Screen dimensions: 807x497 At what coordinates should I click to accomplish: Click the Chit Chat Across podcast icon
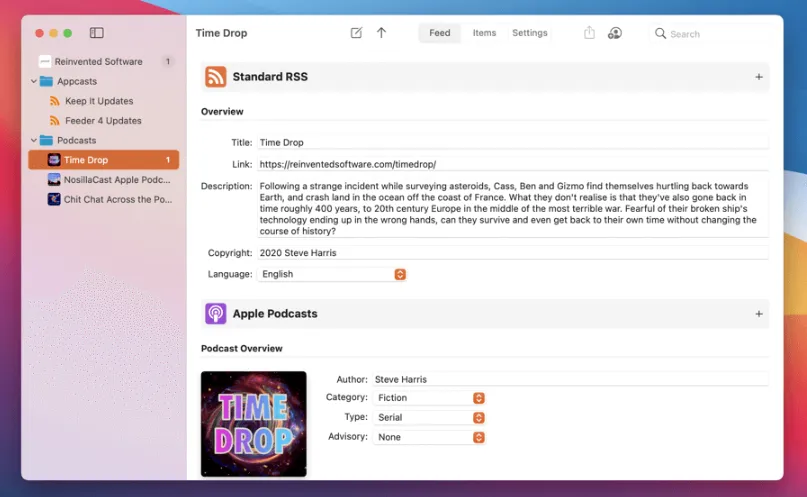pyautogui.click(x=54, y=199)
